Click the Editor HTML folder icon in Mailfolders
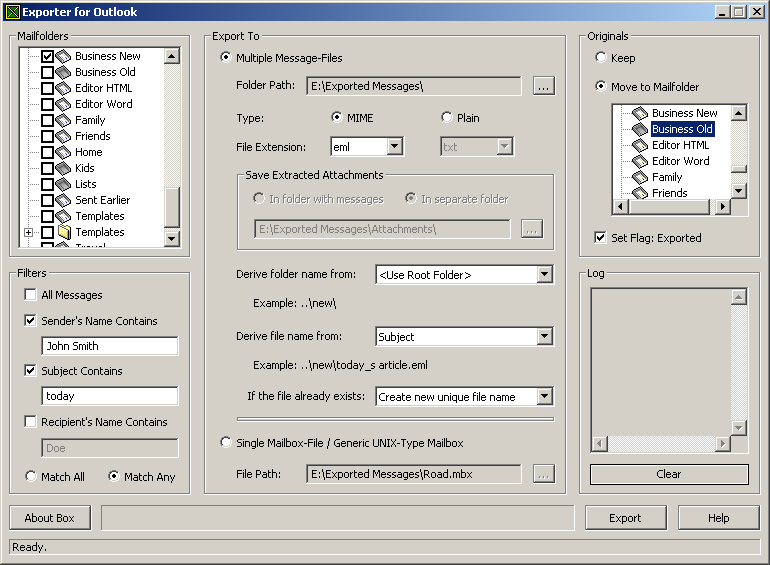Image resolution: width=770 pixels, height=565 pixels. 63,88
